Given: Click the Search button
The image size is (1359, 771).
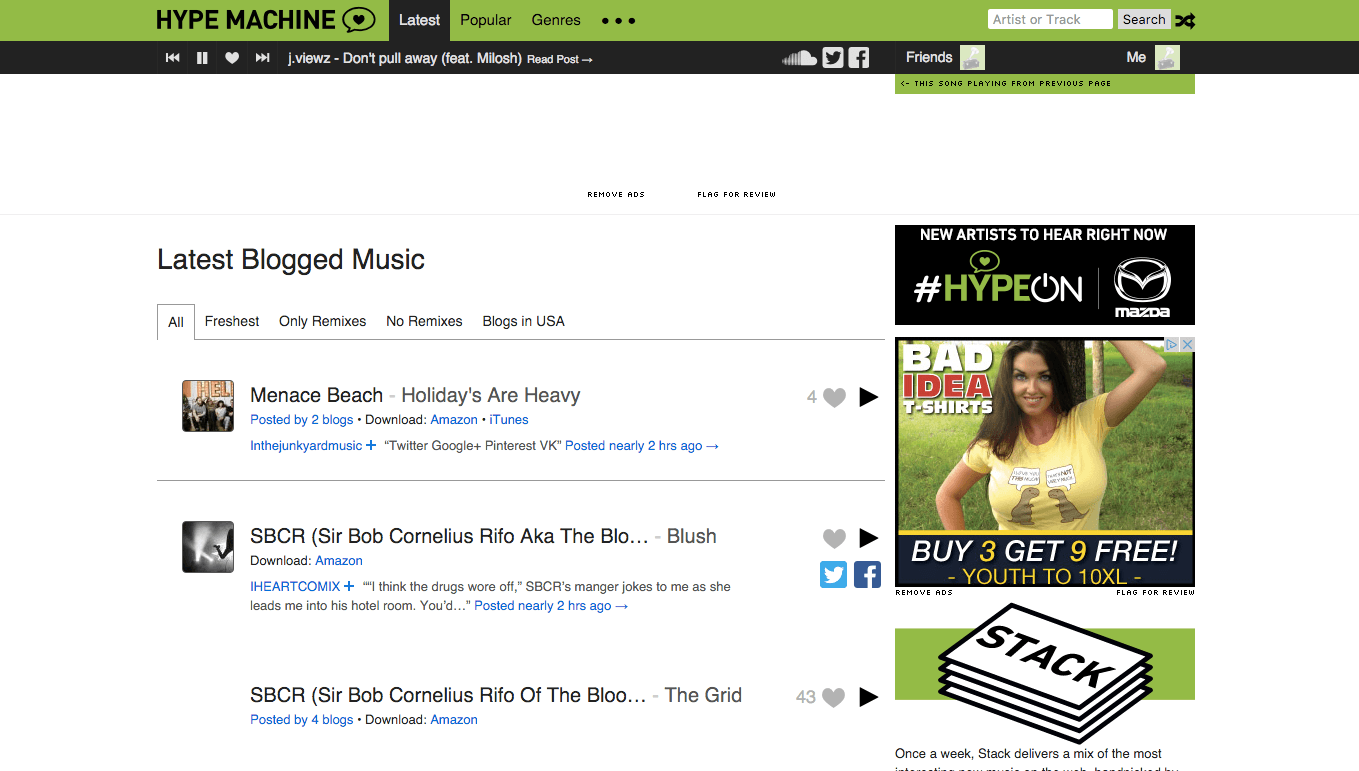Looking at the screenshot, I should (x=1144, y=19).
